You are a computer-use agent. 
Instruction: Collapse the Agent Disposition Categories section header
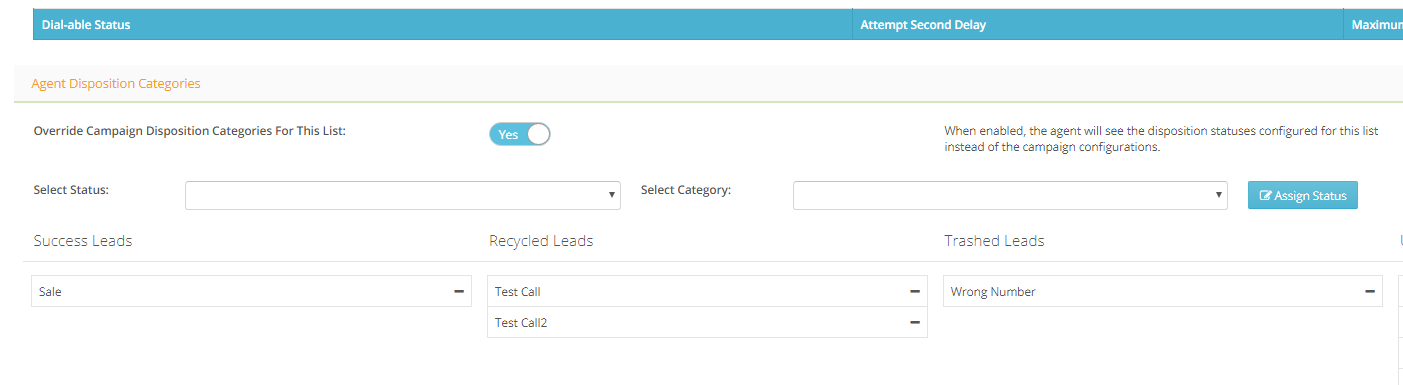[116, 83]
